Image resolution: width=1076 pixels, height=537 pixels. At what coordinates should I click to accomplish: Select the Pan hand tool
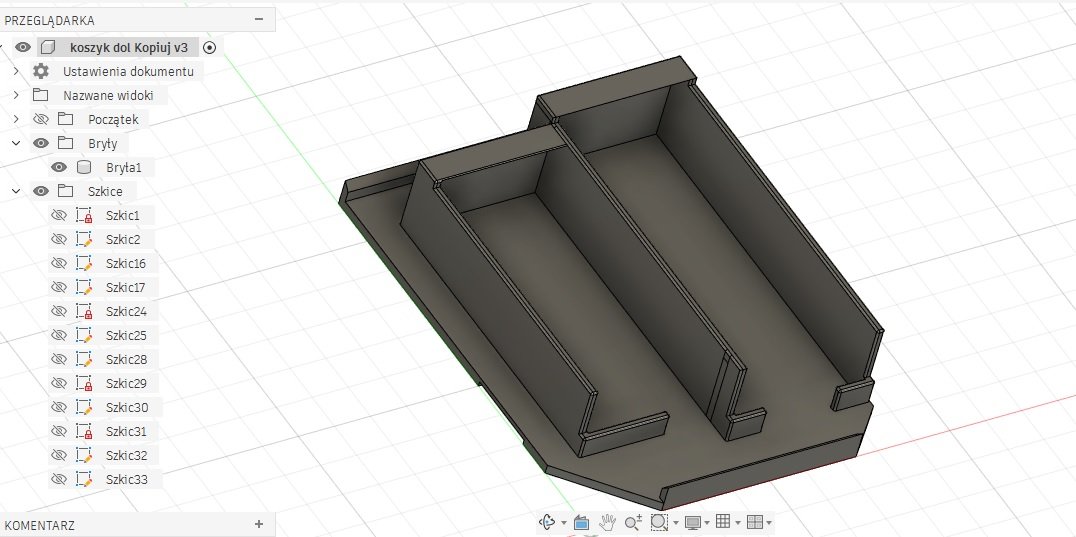tap(606, 522)
